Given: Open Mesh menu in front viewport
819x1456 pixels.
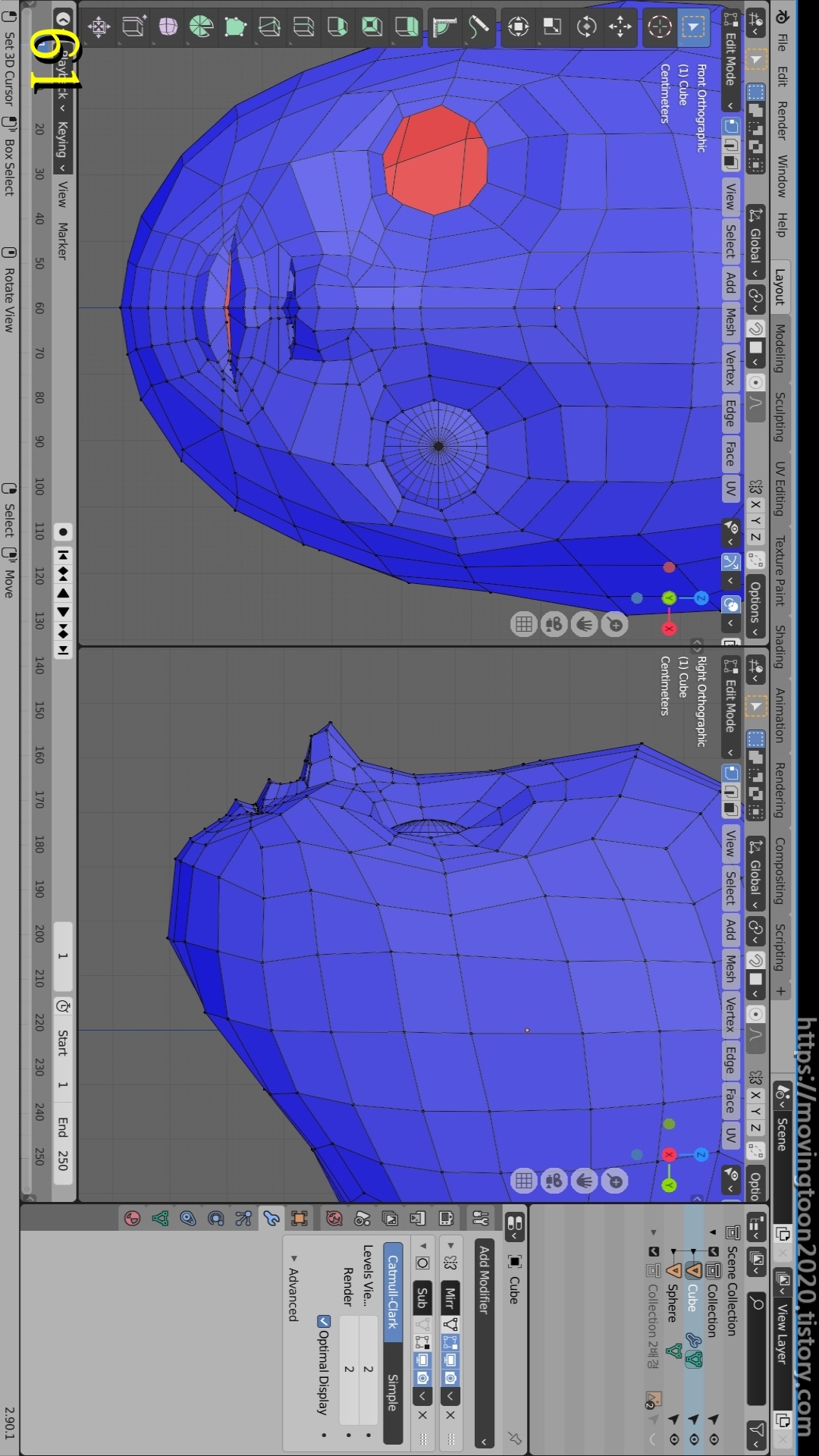Looking at the screenshot, I should (x=730, y=322).
